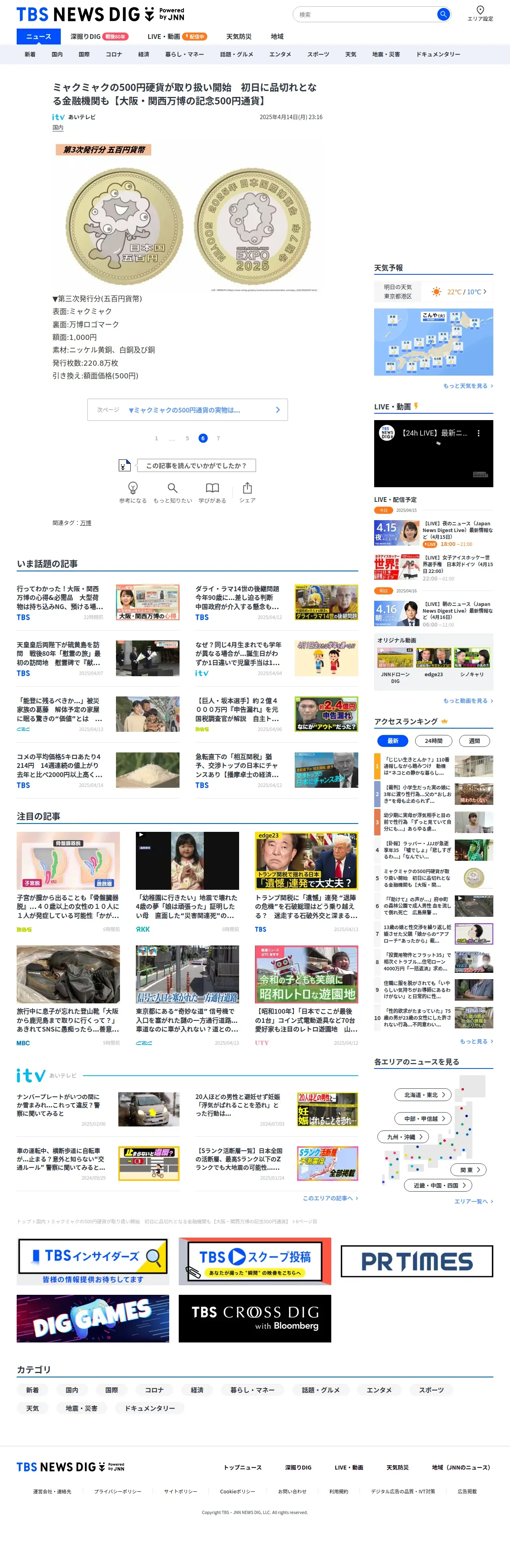Click the TBS NEWS DIG footer logo
510x1568 pixels.
click(x=71, y=1467)
